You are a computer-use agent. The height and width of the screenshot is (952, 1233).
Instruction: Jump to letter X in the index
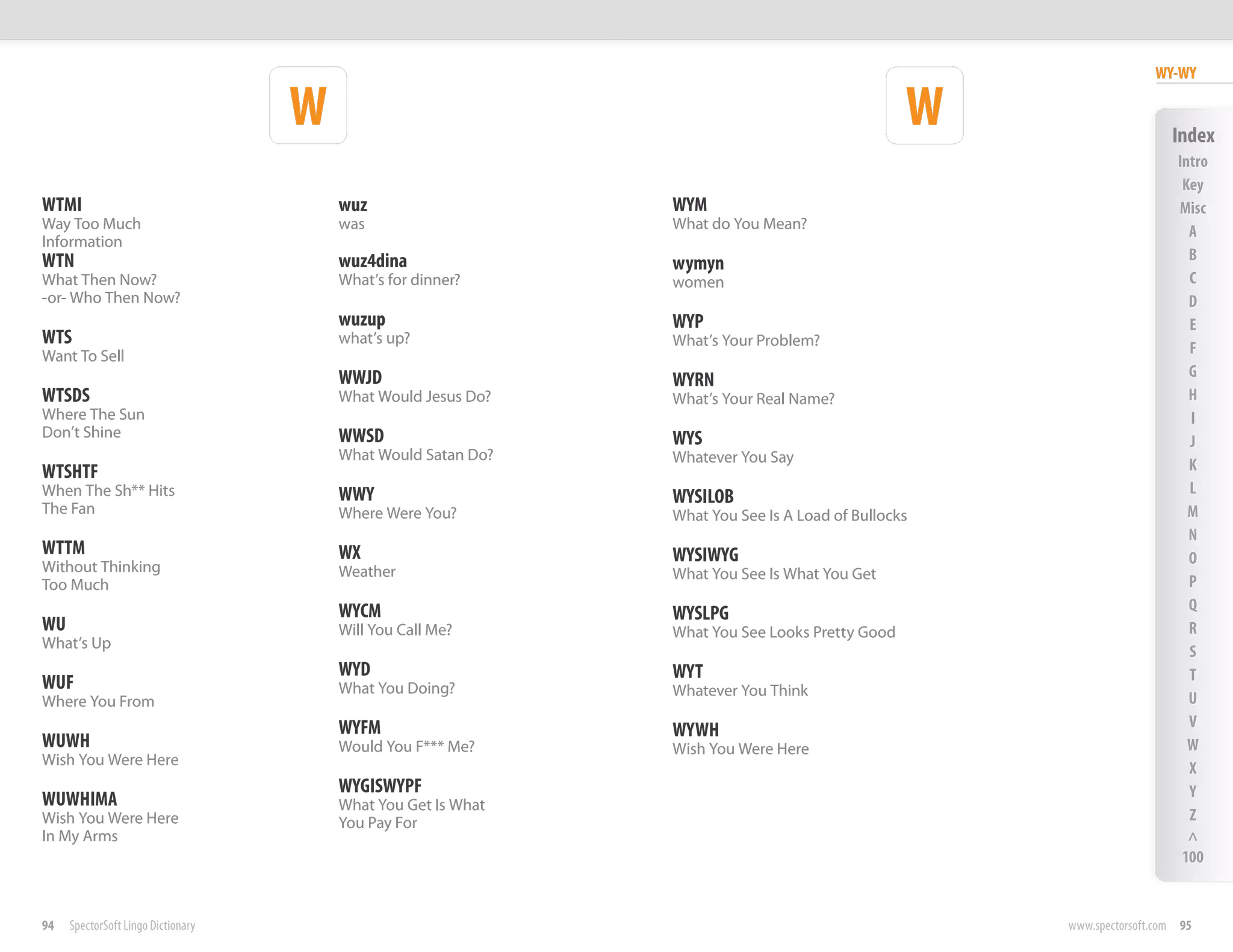(x=1192, y=768)
